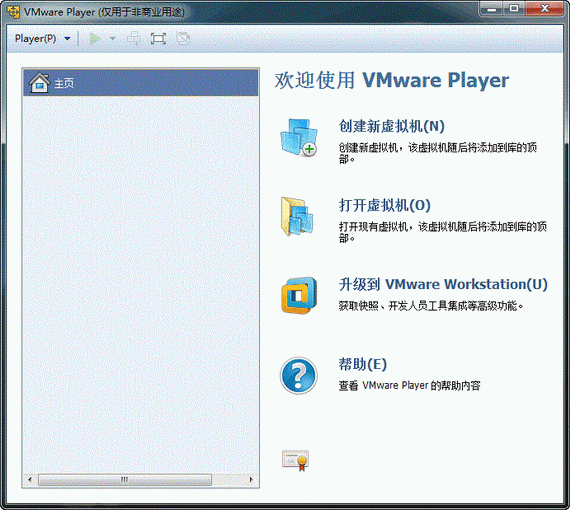Click description text under 创建新虚拟机(N)
The image size is (570, 510).
[x=438, y=153]
